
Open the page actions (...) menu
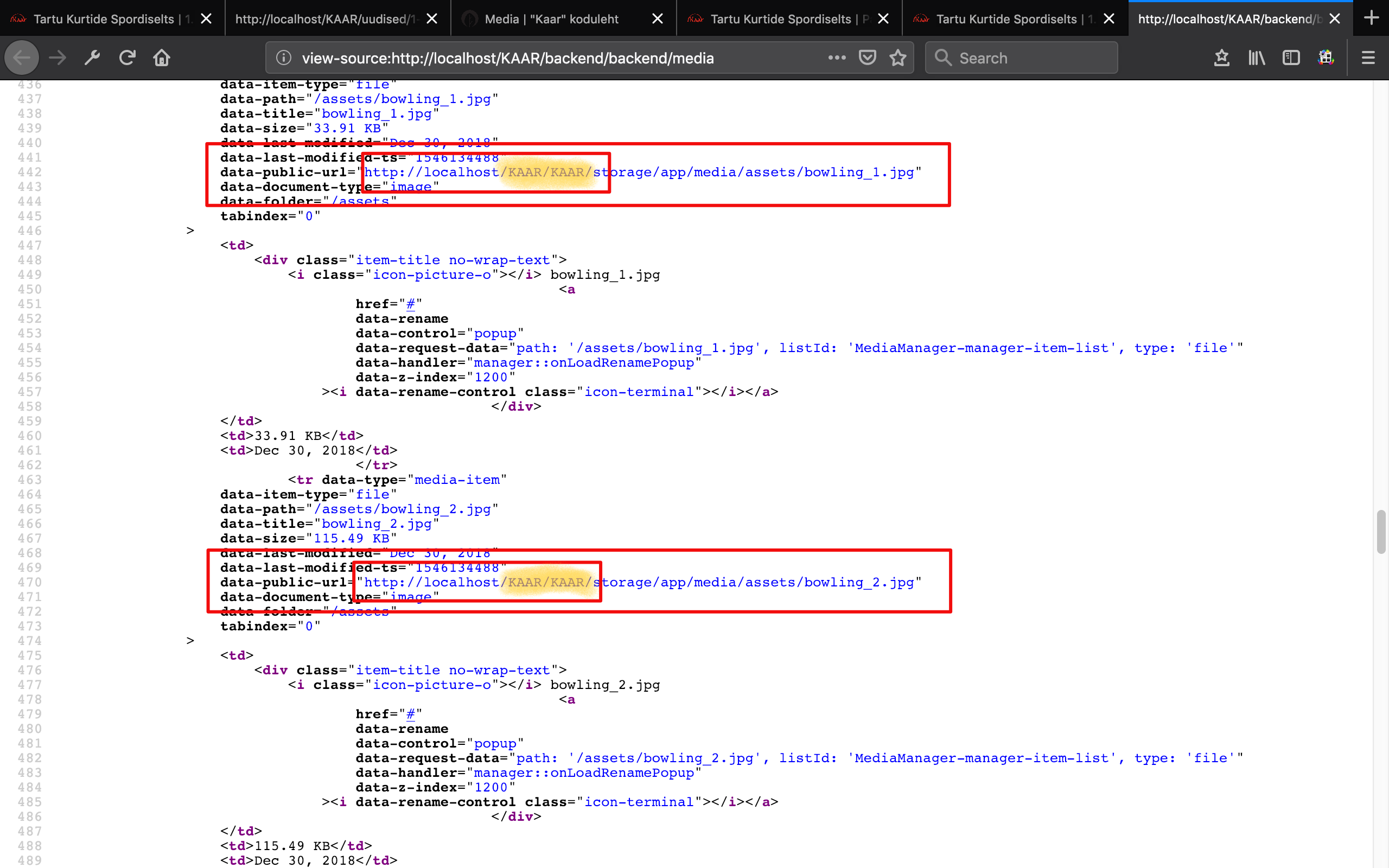coord(837,58)
